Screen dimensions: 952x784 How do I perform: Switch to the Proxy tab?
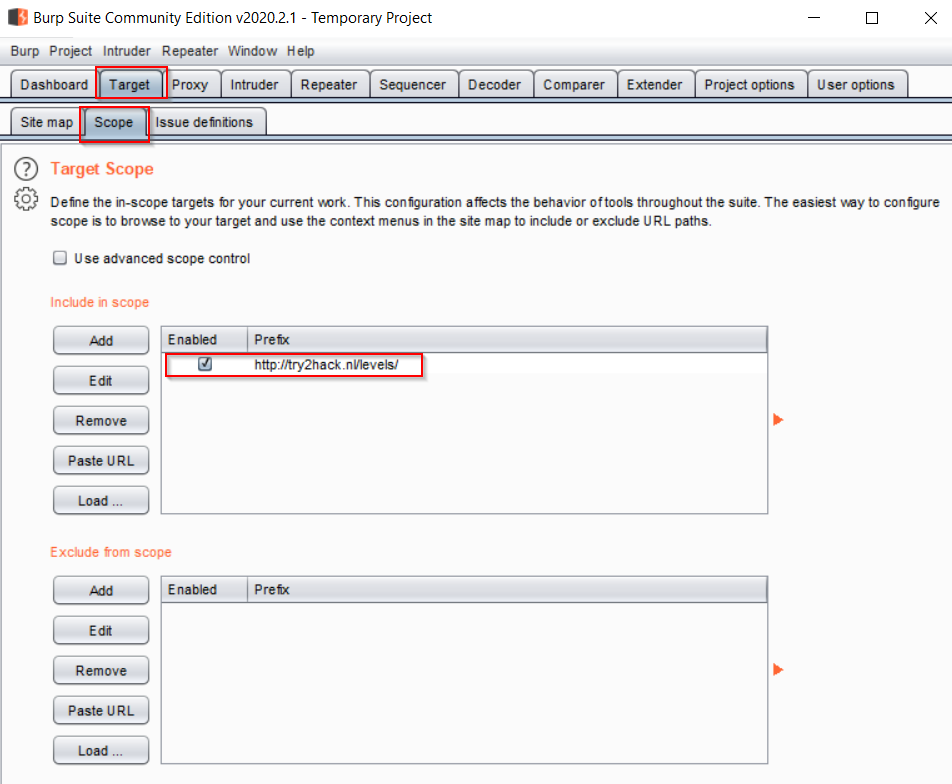[191, 84]
